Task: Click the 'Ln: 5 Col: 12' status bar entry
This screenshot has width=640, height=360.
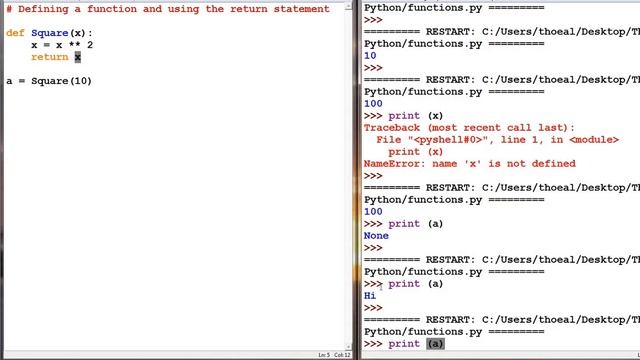Action: click(x=334, y=355)
